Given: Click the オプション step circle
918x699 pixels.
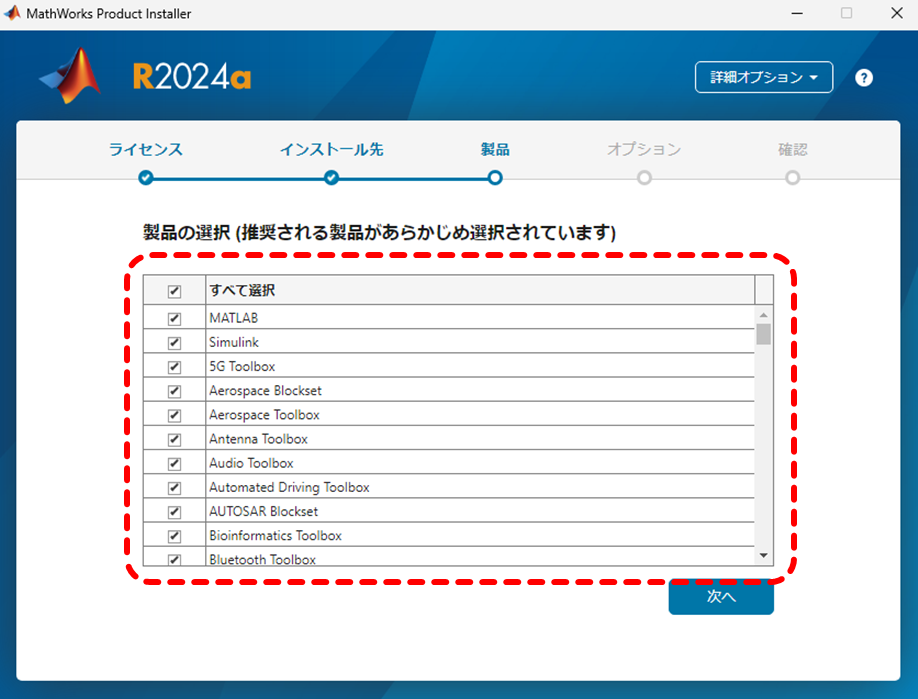Looking at the screenshot, I should click(x=644, y=177).
